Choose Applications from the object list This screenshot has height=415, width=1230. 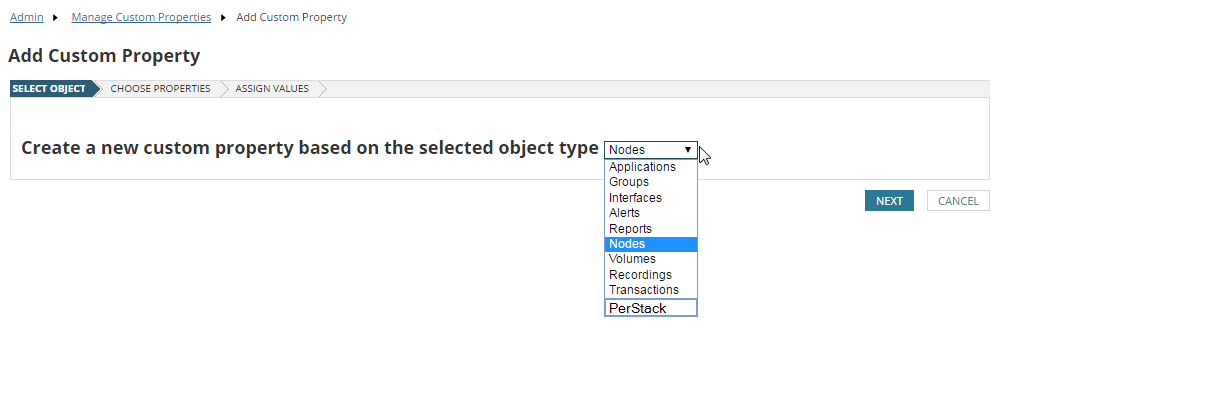pos(642,167)
